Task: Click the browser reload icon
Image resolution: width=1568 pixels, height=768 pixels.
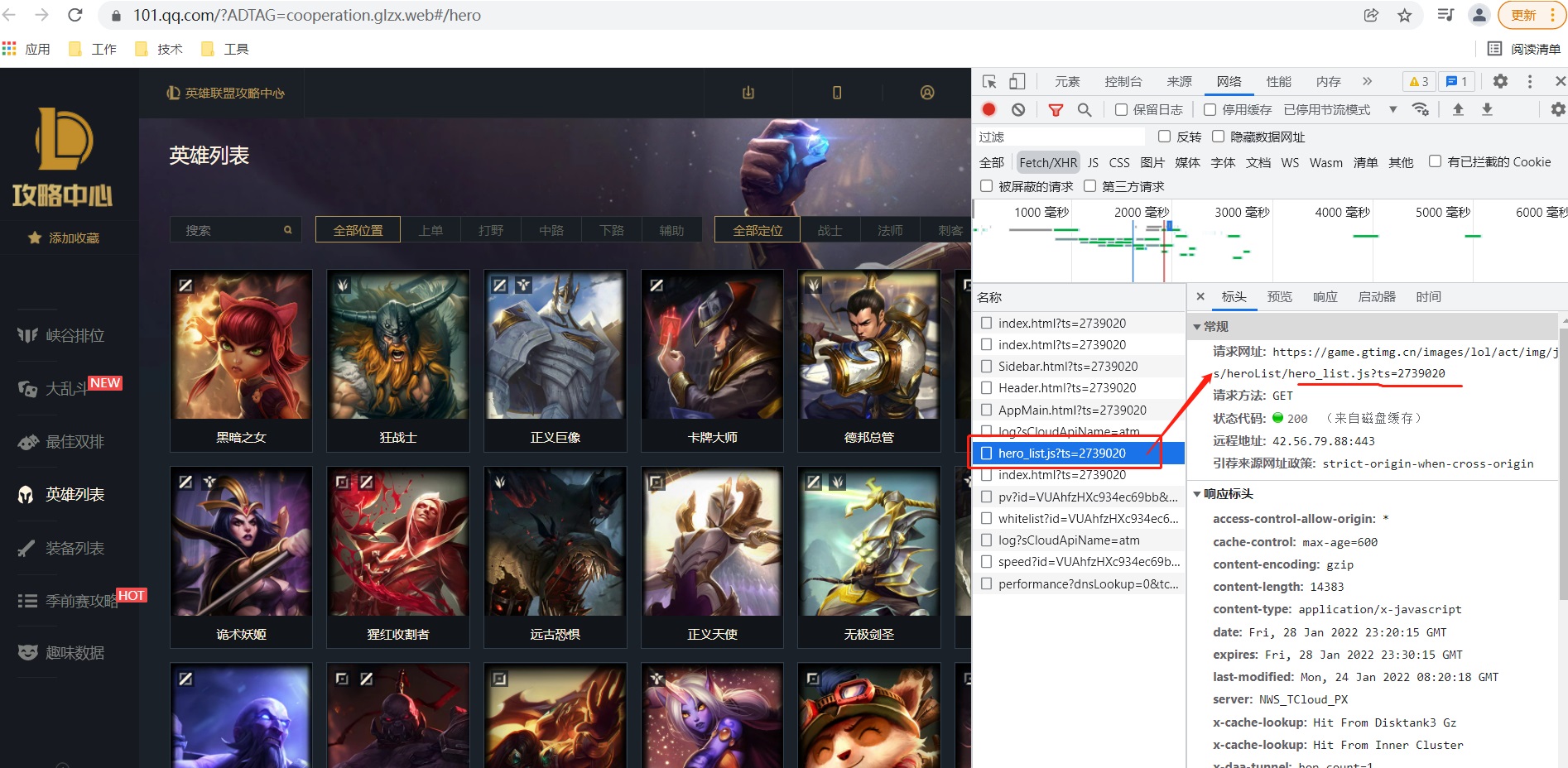Action: [x=75, y=15]
